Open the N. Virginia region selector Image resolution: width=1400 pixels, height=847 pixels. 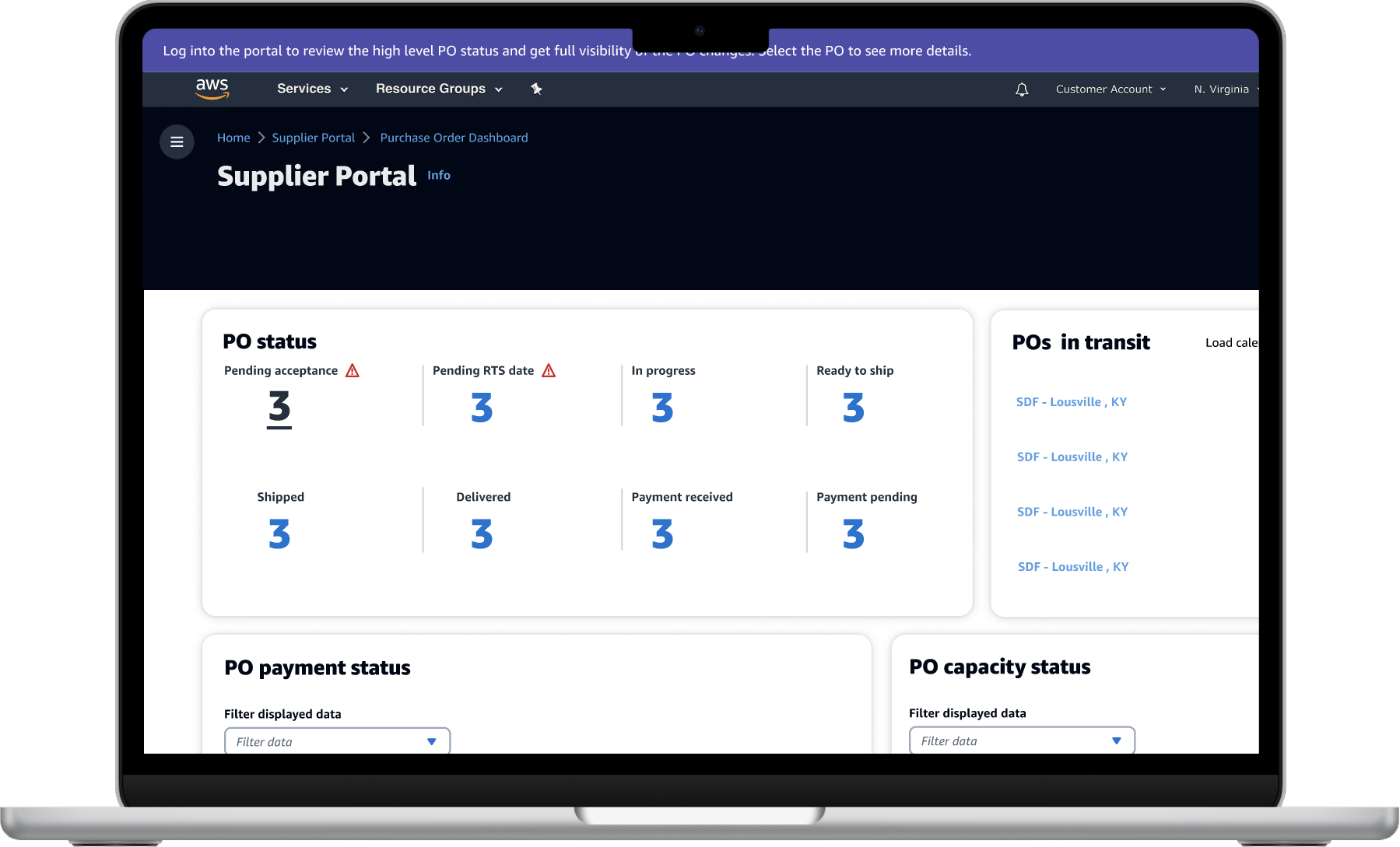pos(1225,89)
